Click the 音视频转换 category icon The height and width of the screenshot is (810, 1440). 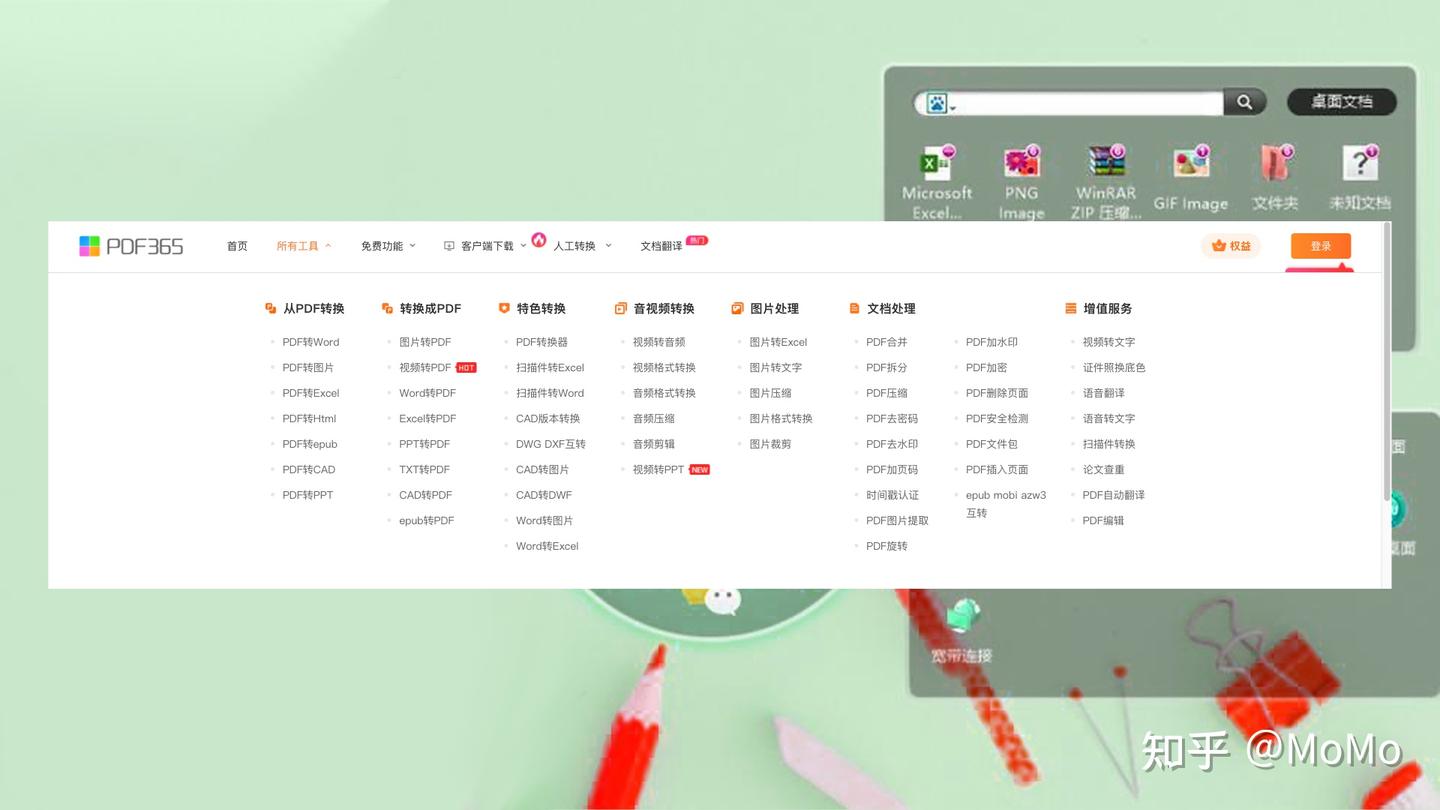point(621,309)
